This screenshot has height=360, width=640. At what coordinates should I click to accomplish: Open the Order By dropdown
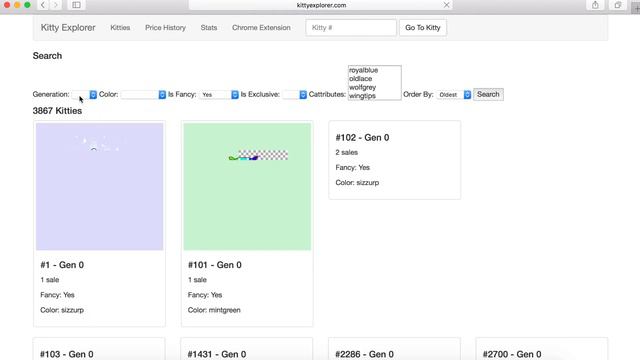coord(453,94)
